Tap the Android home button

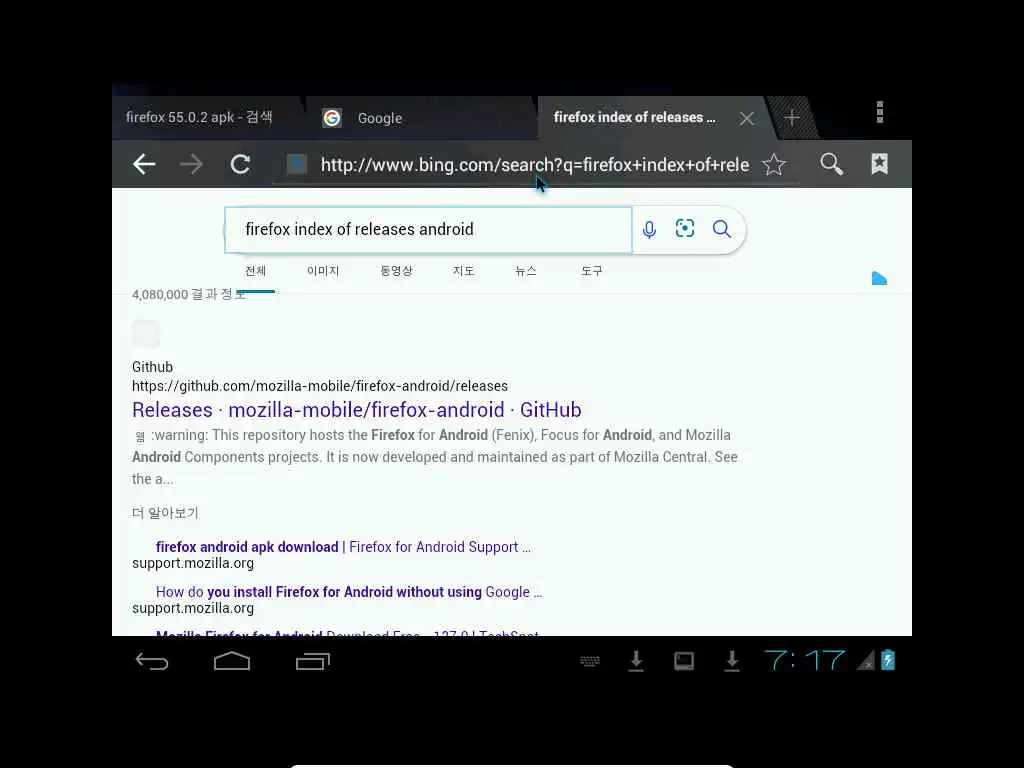click(x=232, y=661)
